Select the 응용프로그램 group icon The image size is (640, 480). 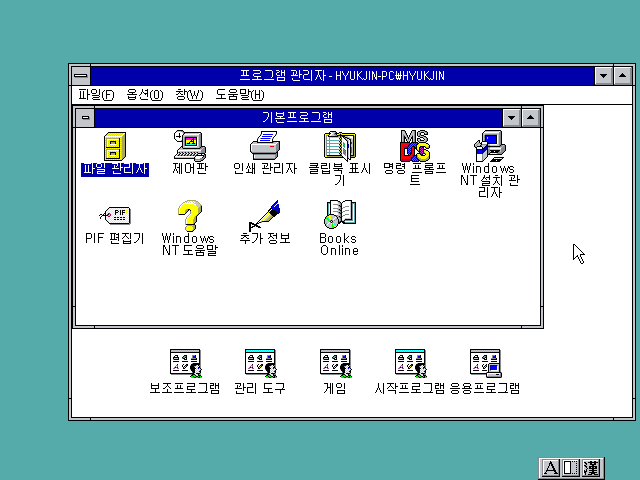pyautogui.click(x=485, y=363)
